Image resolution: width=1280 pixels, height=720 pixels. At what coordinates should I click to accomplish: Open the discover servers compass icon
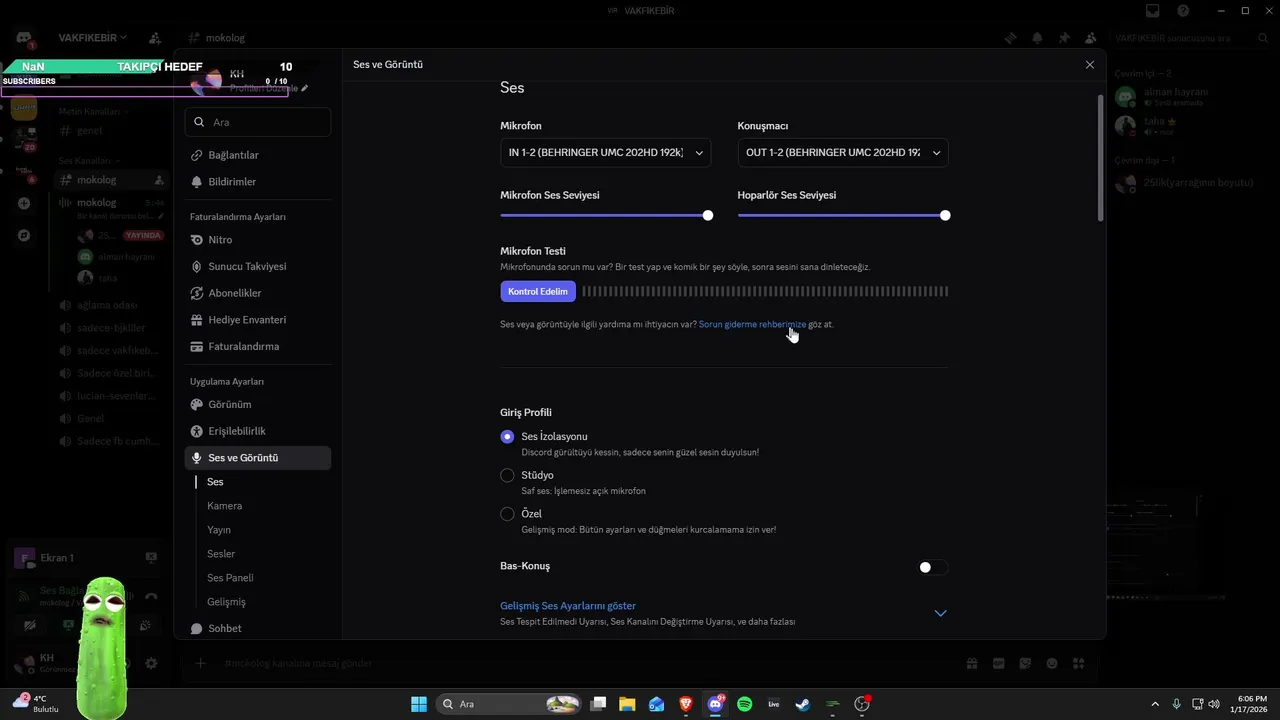(24, 235)
